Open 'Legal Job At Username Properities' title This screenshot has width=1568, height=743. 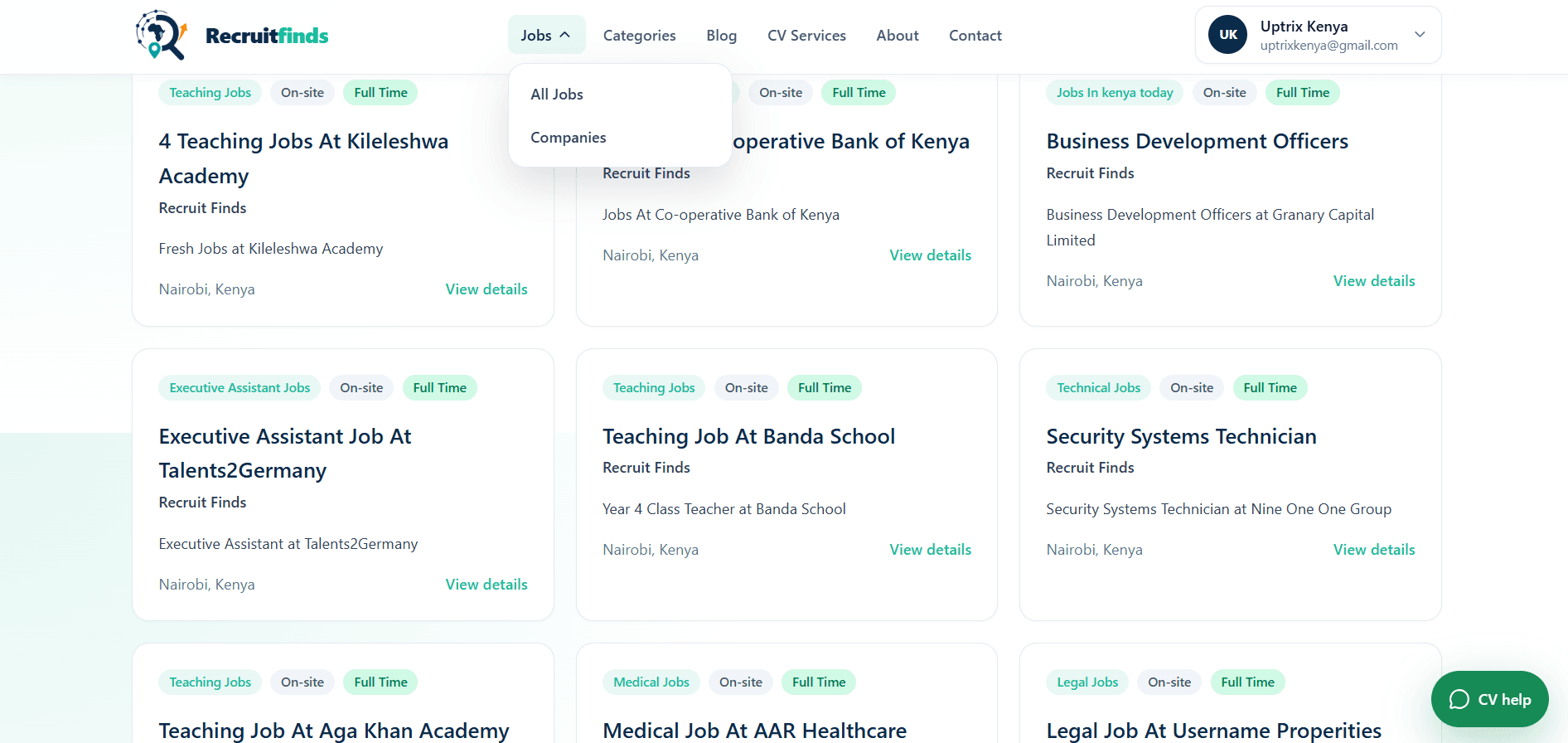click(1213, 731)
